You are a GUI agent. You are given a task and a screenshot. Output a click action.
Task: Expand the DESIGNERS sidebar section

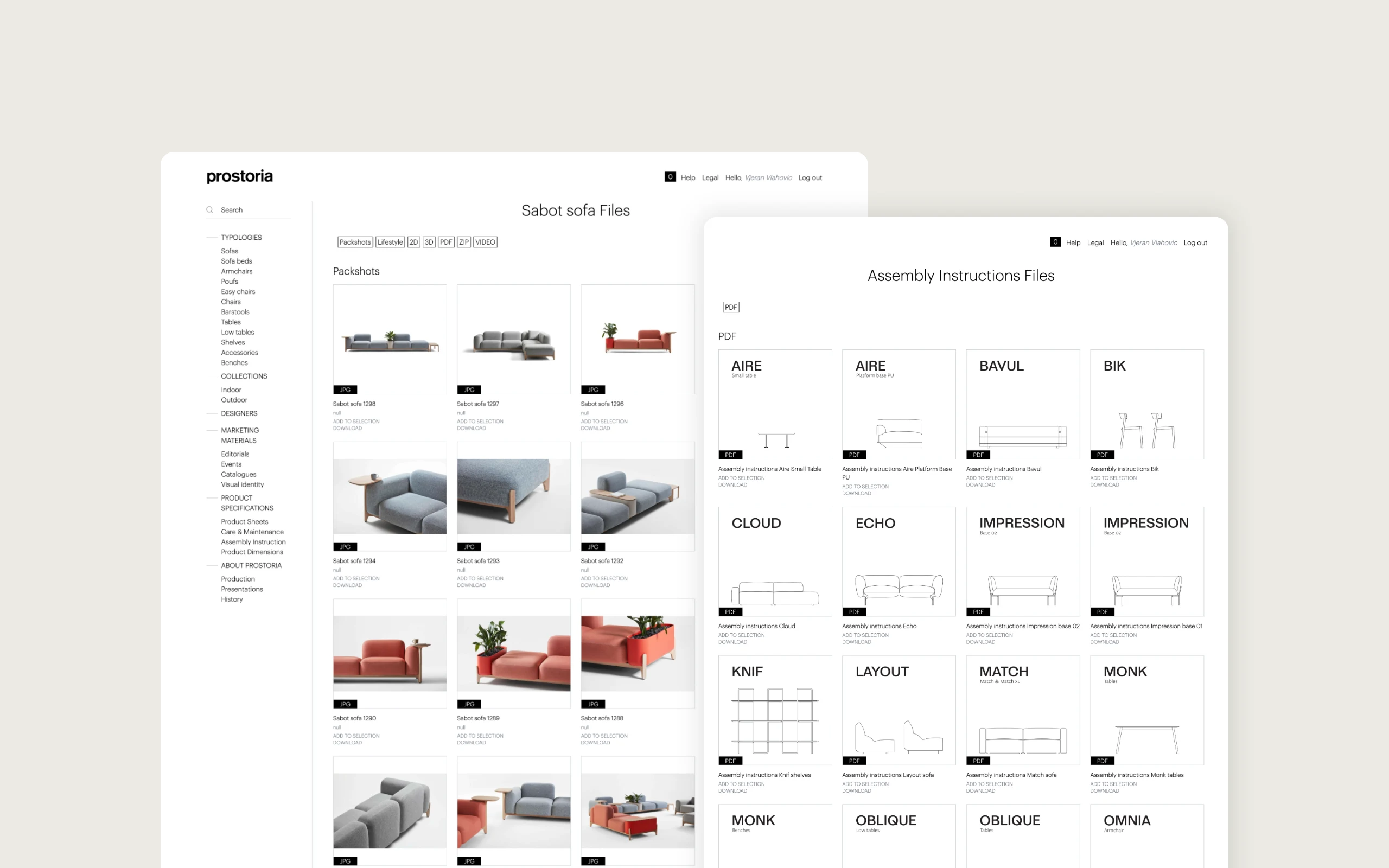(239, 413)
